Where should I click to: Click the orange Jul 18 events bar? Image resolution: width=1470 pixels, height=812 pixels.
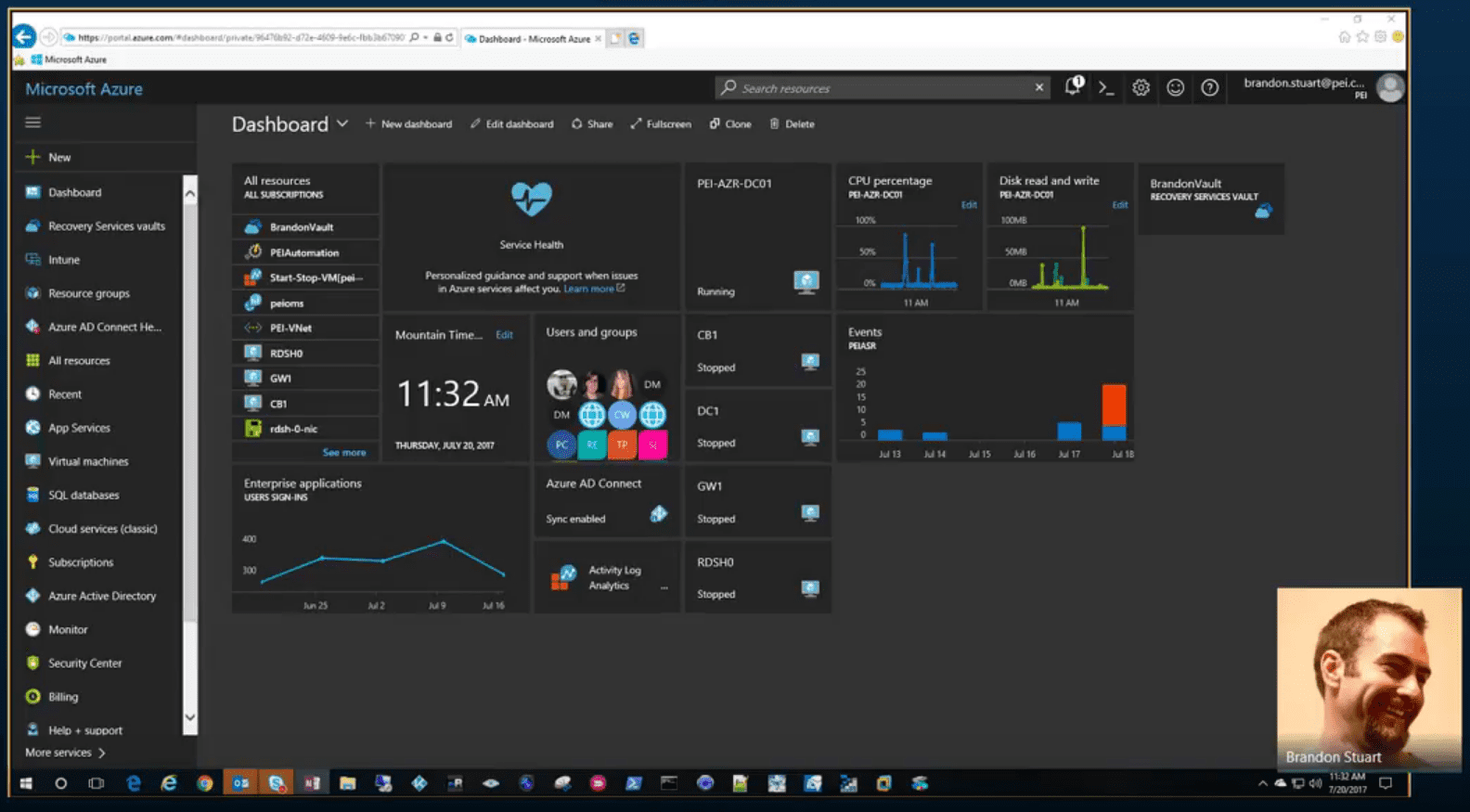[x=1114, y=405]
